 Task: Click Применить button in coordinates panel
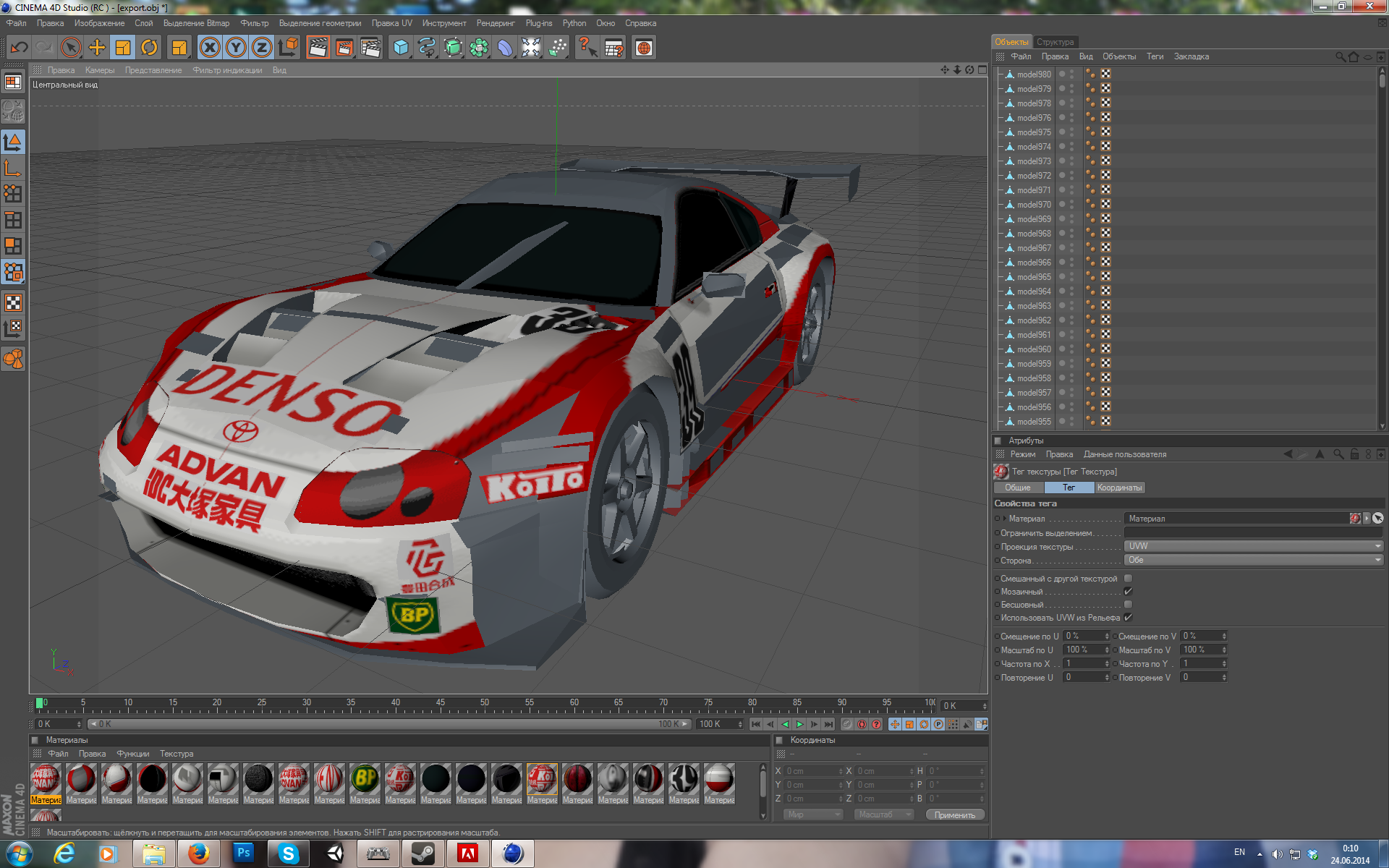pos(955,815)
